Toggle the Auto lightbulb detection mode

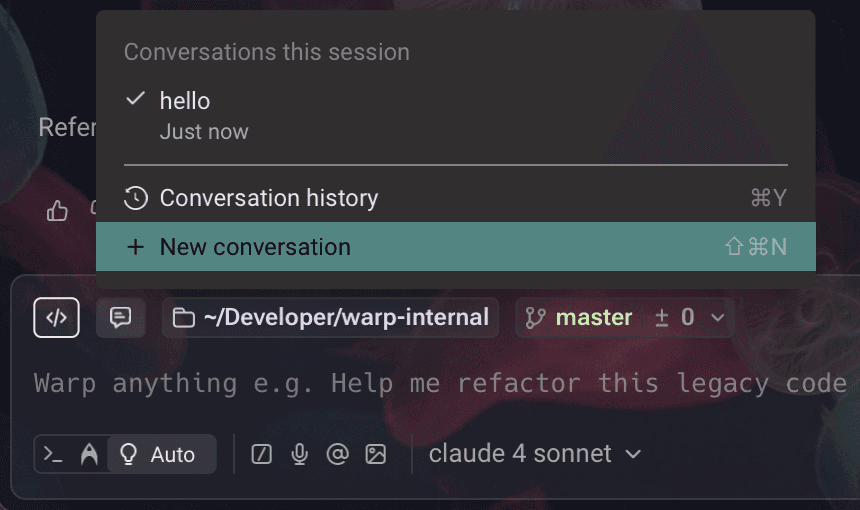[x=159, y=454]
